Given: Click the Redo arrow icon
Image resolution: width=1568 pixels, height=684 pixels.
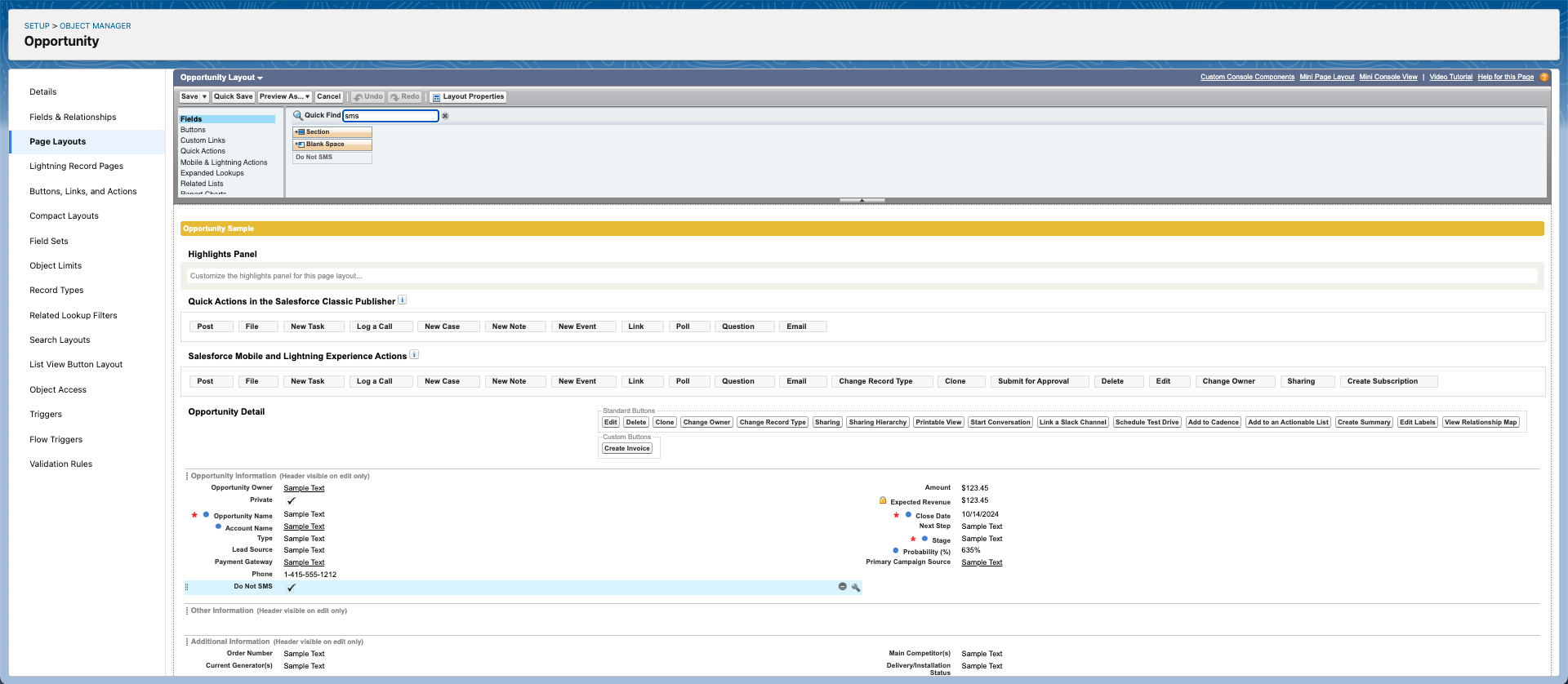Looking at the screenshot, I should (394, 97).
